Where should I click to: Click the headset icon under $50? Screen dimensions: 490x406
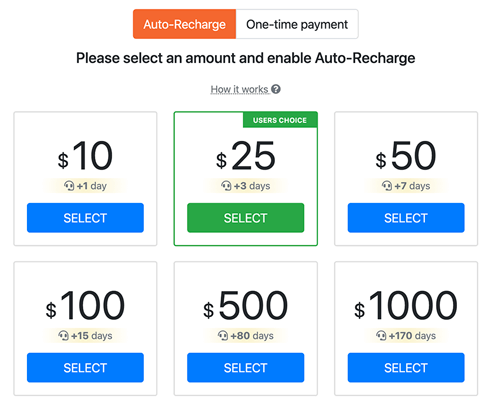pos(387,186)
